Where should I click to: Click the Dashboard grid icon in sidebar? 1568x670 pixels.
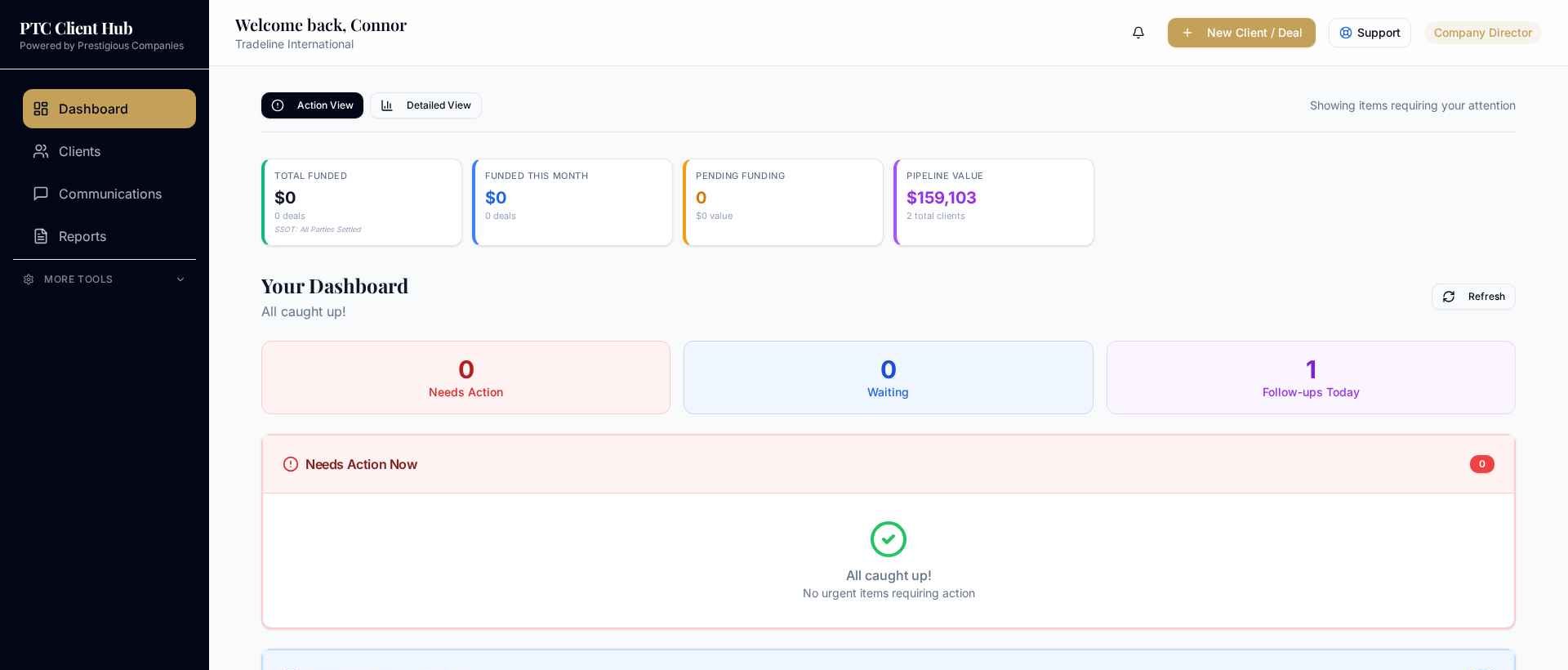click(x=41, y=109)
